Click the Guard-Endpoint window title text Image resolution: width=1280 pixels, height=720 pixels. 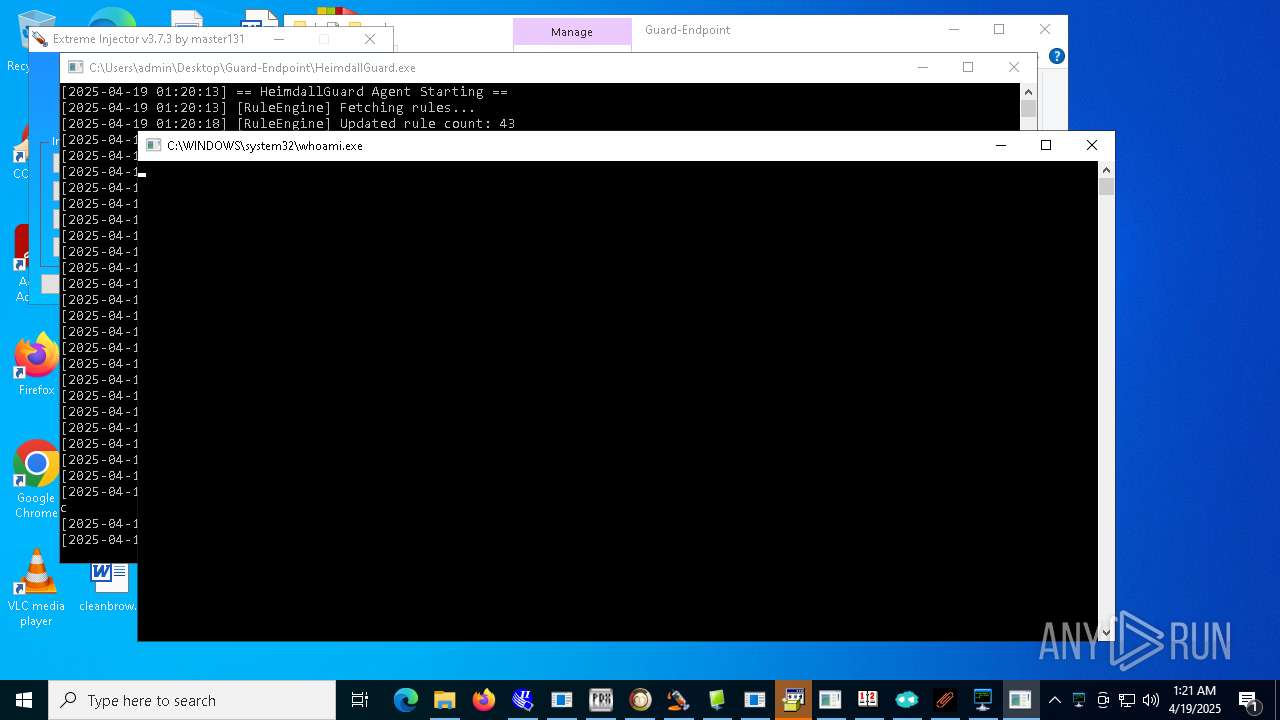tap(687, 30)
